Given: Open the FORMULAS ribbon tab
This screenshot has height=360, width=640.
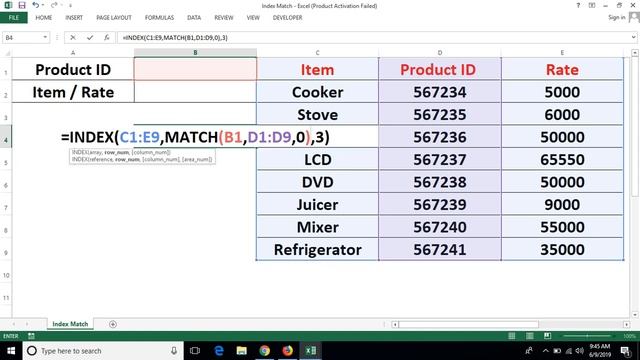Looking at the screenshot, I should 159,18.
